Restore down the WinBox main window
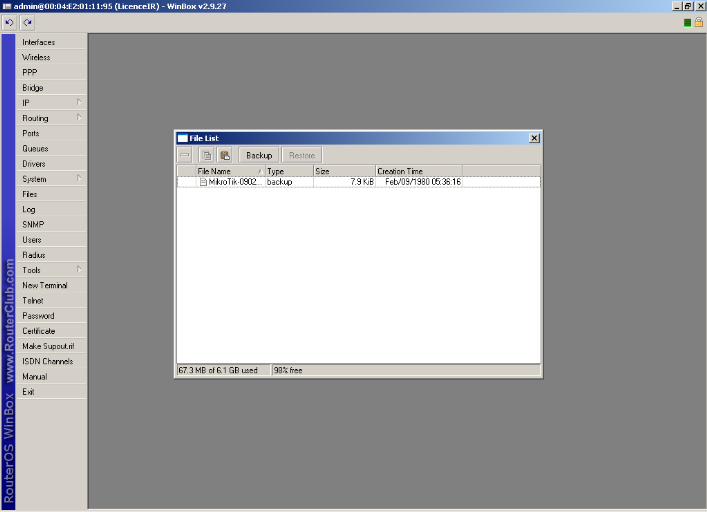The image size is (707, 512). (688, 6)
